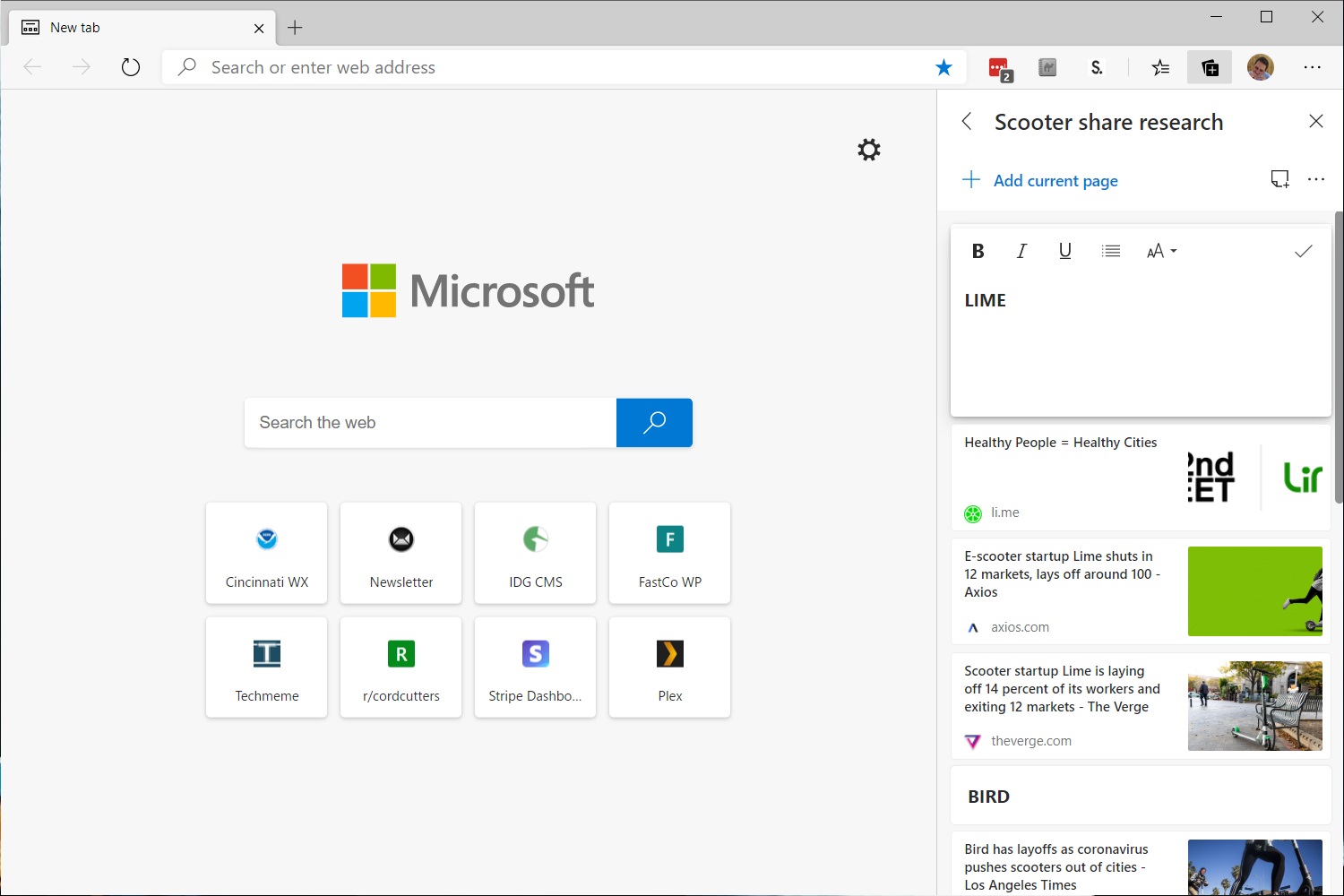Open the collection's more options menu

point(1315,180)
